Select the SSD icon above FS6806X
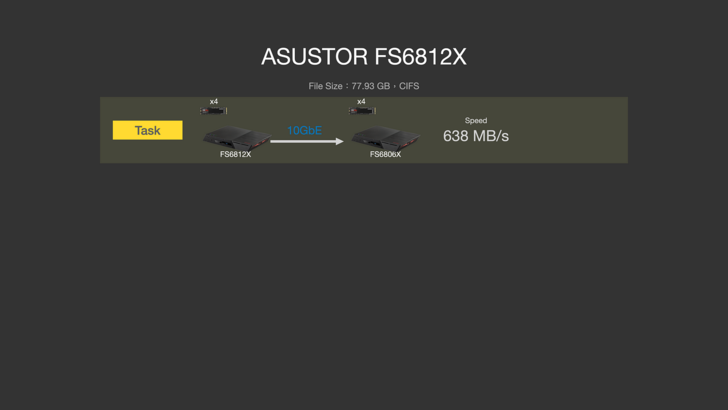Image resolution: width=728 pixels, height=410 pixels. 362,111
